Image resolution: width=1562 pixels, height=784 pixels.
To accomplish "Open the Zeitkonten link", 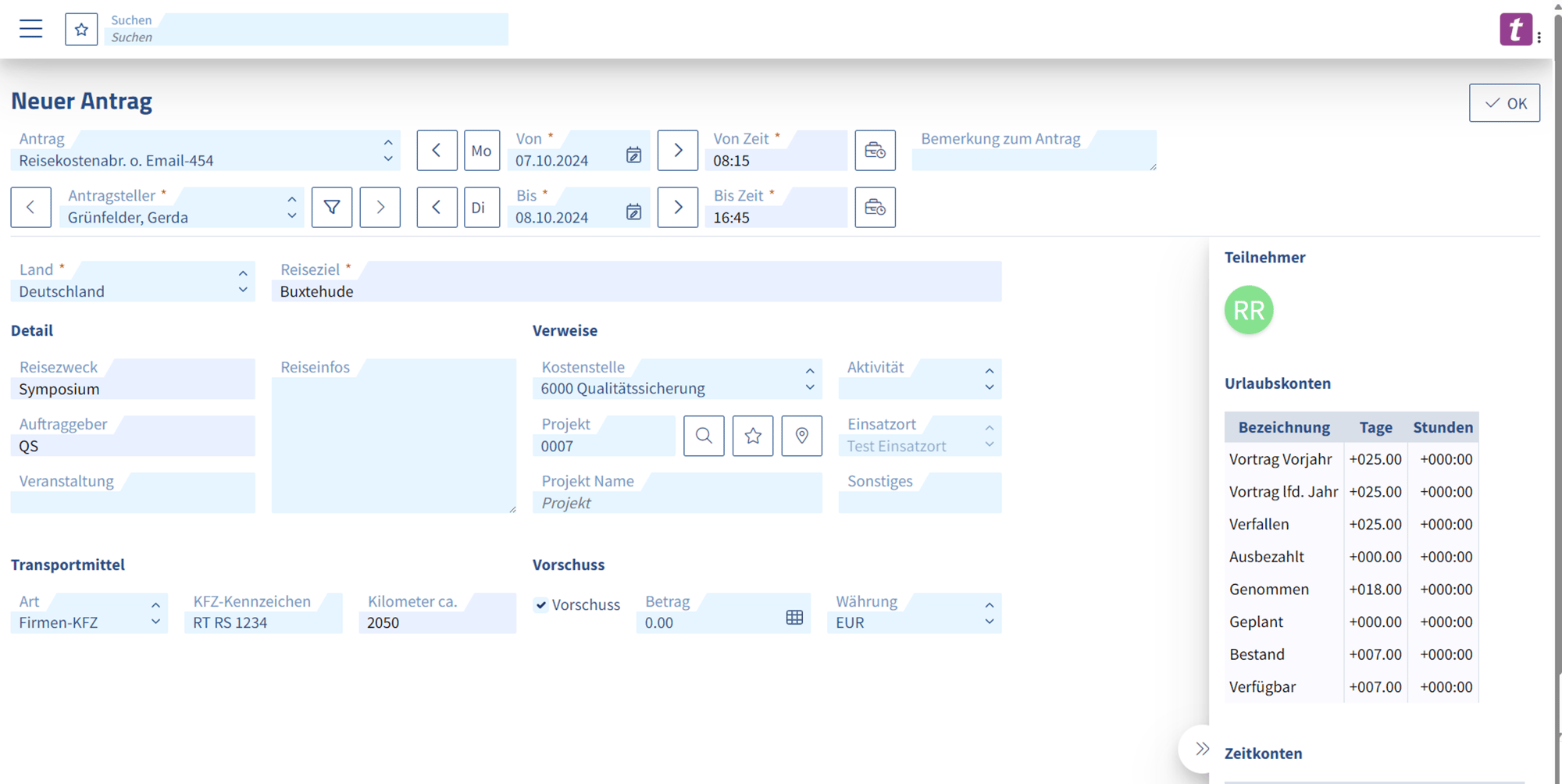I will click(x=1263, y=752).
